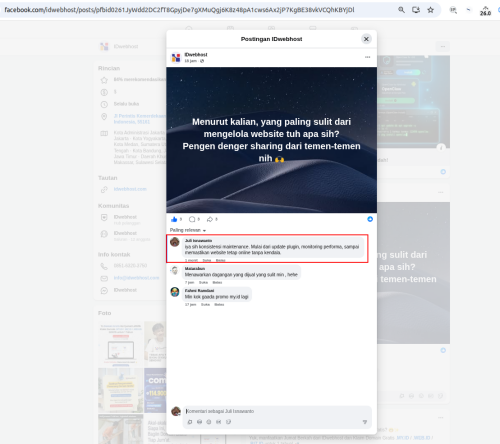The image size is (500, 444).
Task: Click the avatar of the dagangan comment author
Action: (175, 270)
